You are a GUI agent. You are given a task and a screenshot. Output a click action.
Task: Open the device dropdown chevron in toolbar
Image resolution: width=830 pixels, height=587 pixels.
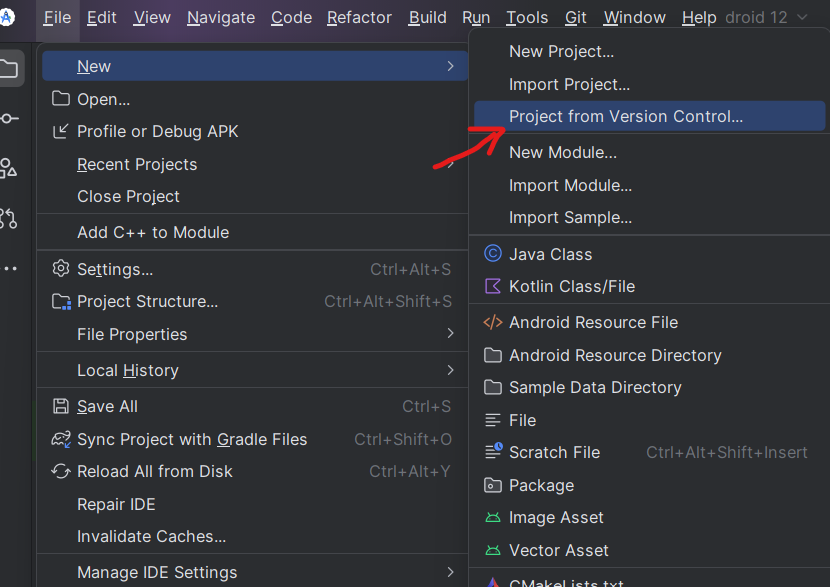click(802, 17)
